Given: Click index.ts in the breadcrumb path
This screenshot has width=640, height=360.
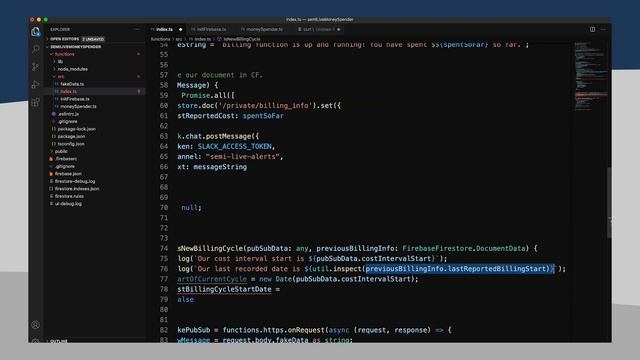Looking at the screenshot, I should tap(202, 39).
